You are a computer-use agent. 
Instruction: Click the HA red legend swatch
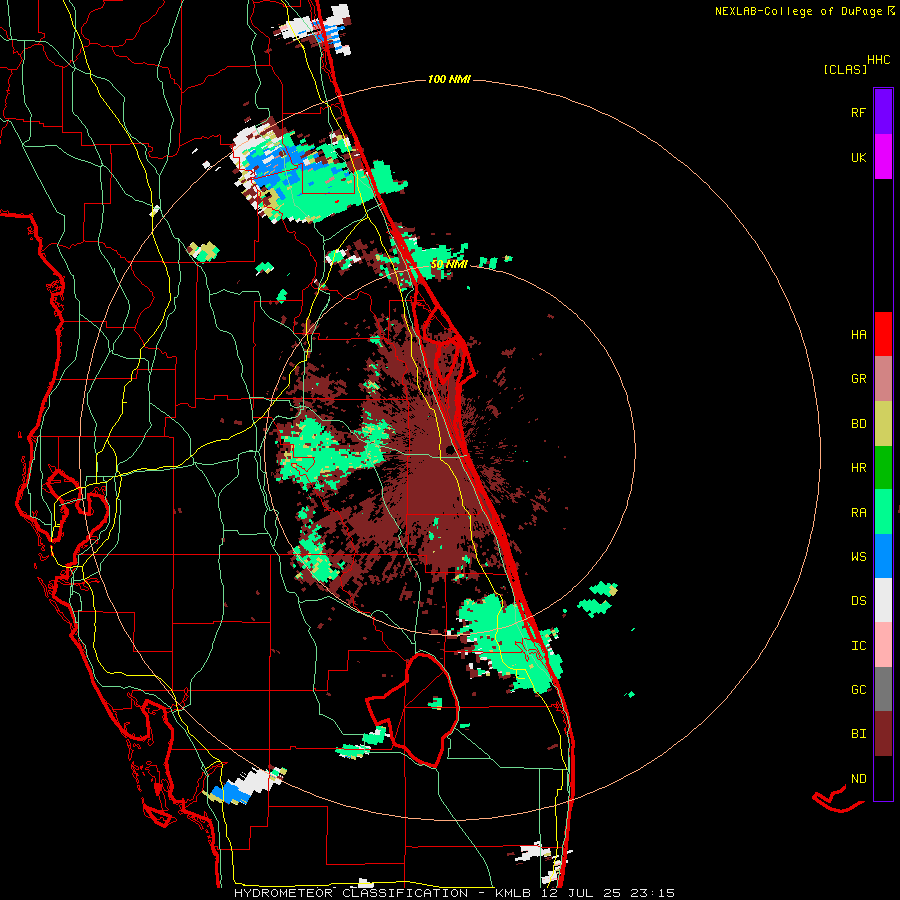point(883,334)
